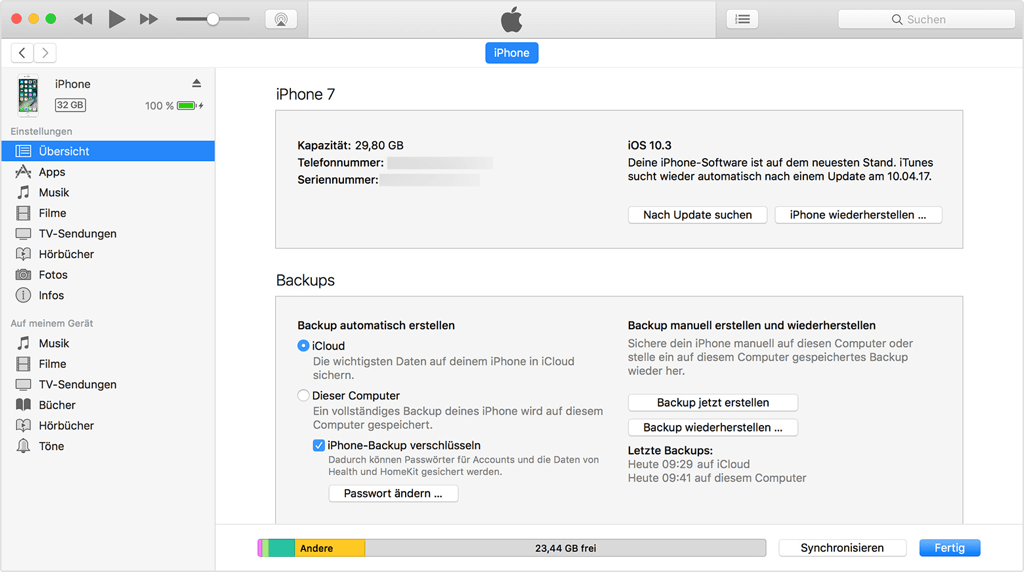This screenshot has width=1024, height=572.
Task: Click the 32 GB capacity badge
Action: (70, 105)
